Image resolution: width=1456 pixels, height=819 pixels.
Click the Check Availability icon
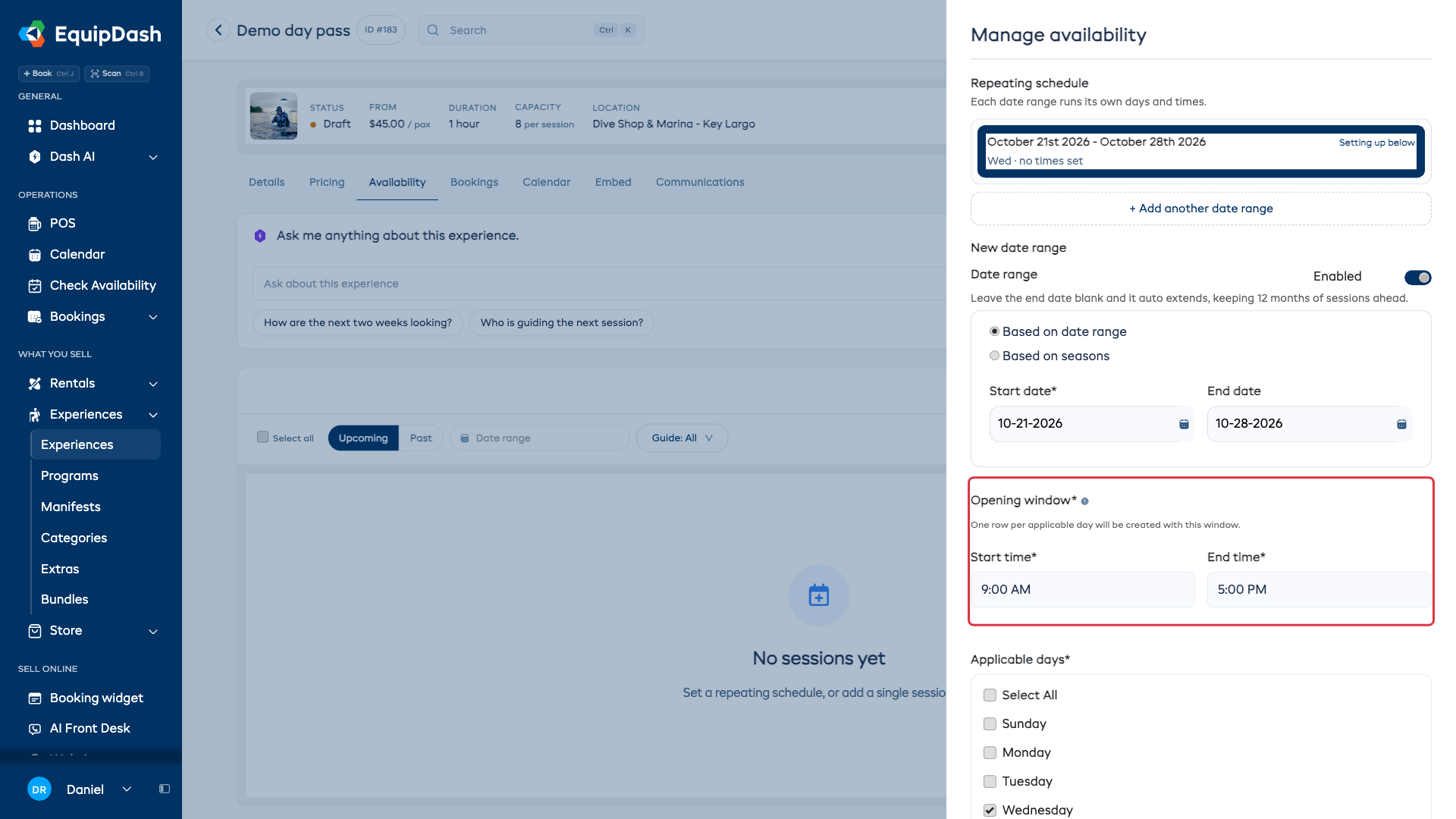[x=35, y=286]
